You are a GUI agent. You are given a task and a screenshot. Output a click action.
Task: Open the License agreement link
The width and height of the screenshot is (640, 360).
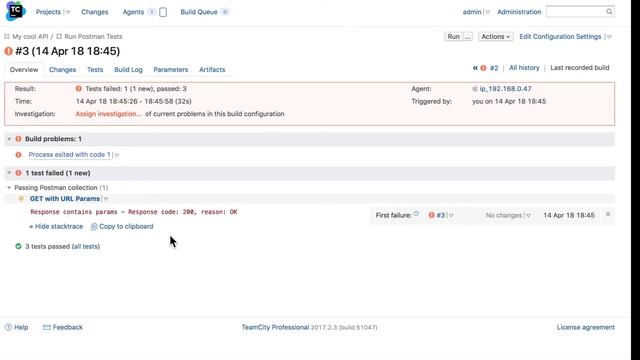(x=586, y=327)
